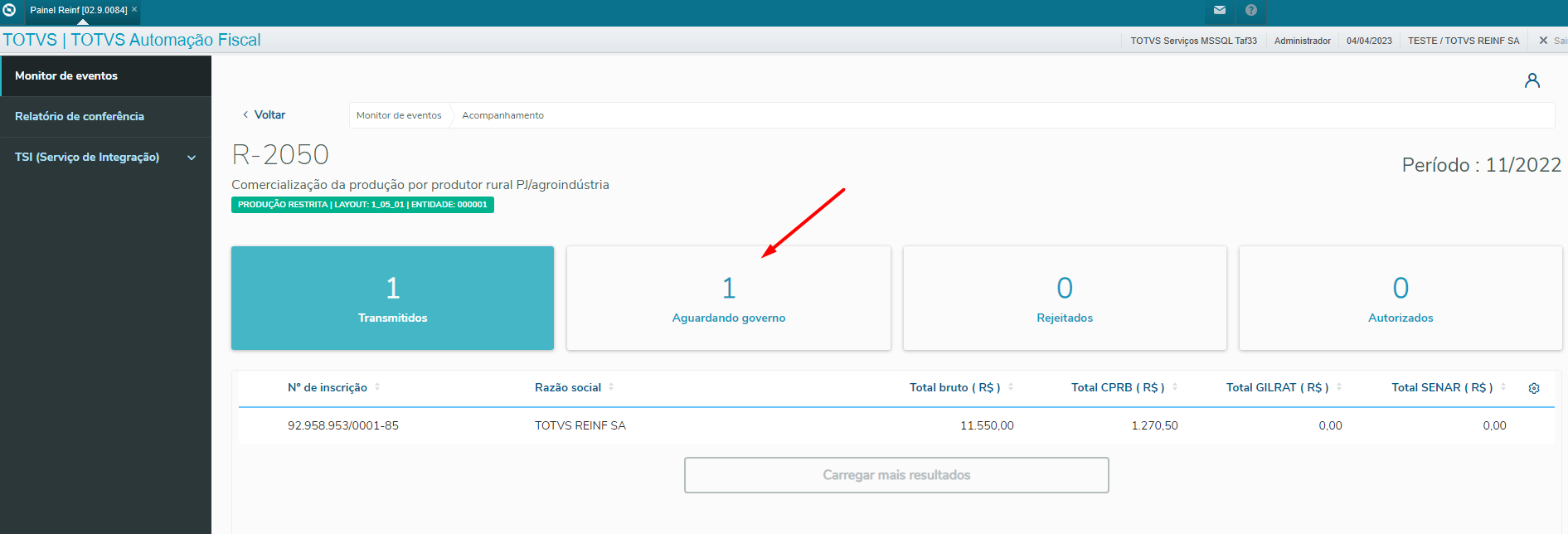Click TOTVS REINF SA row cell
Screen dimensions: 1568x534
(580, 425)
